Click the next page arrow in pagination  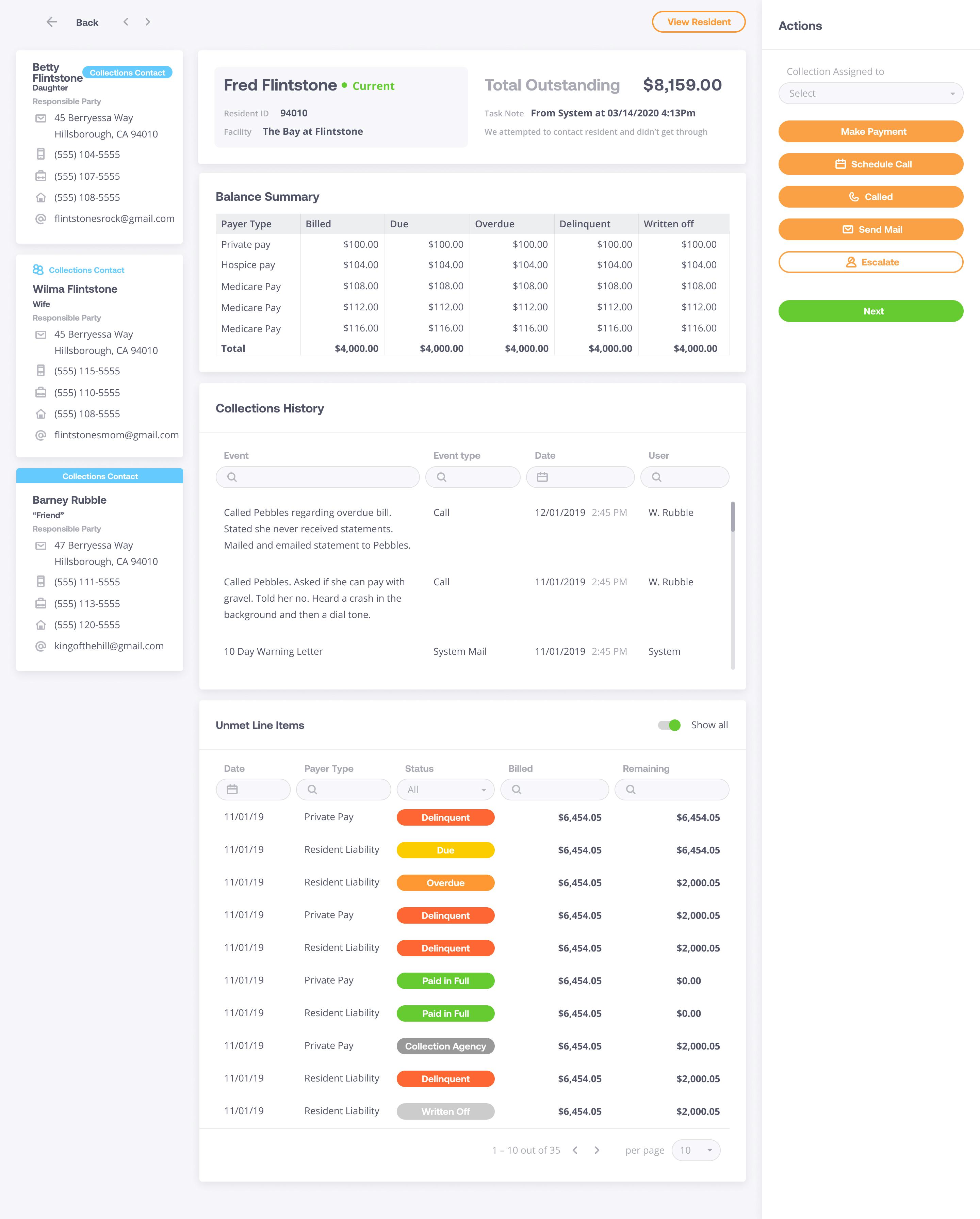click(597, 1150)
